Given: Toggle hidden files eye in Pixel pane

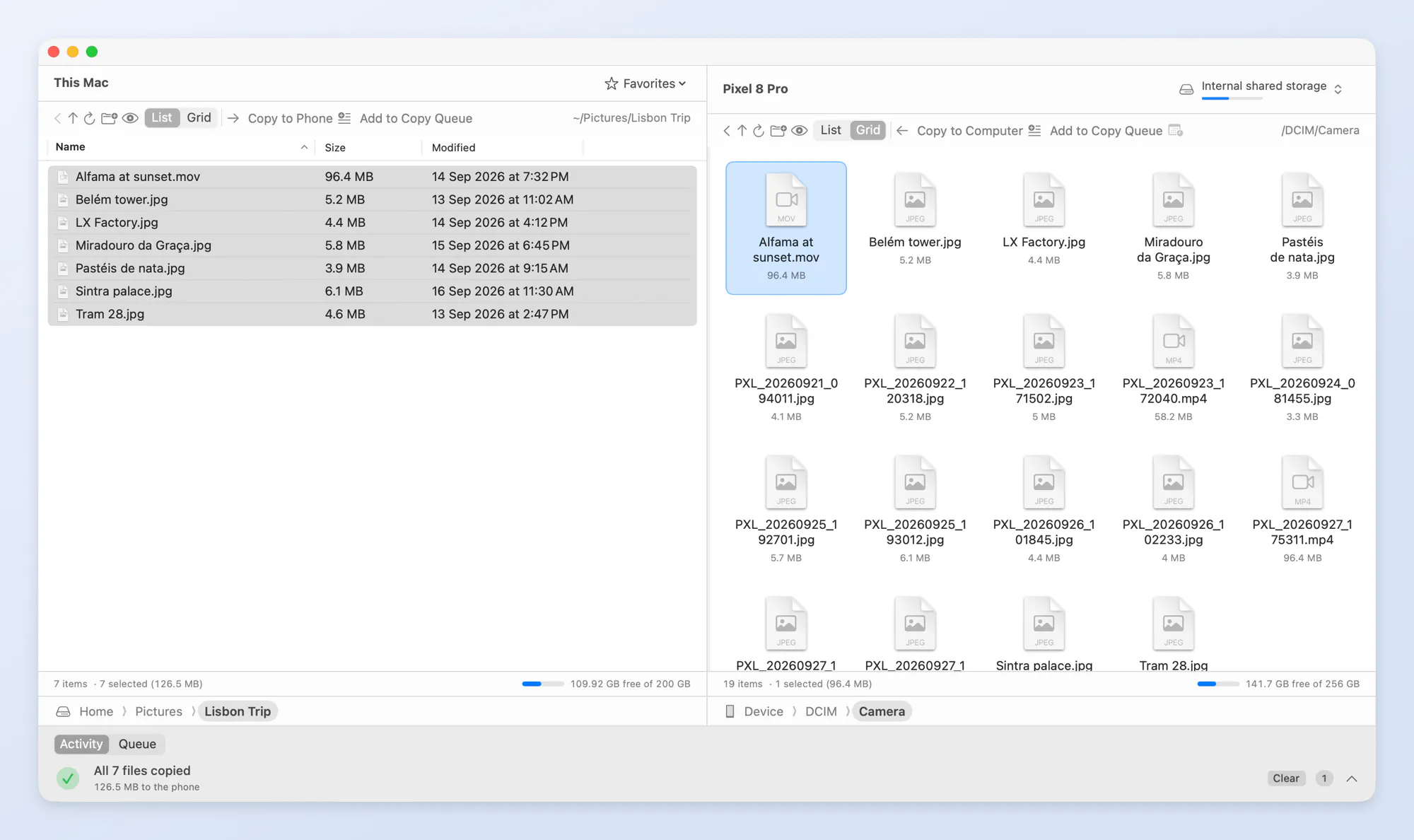Looking at the screenshot, I should 800,130.
